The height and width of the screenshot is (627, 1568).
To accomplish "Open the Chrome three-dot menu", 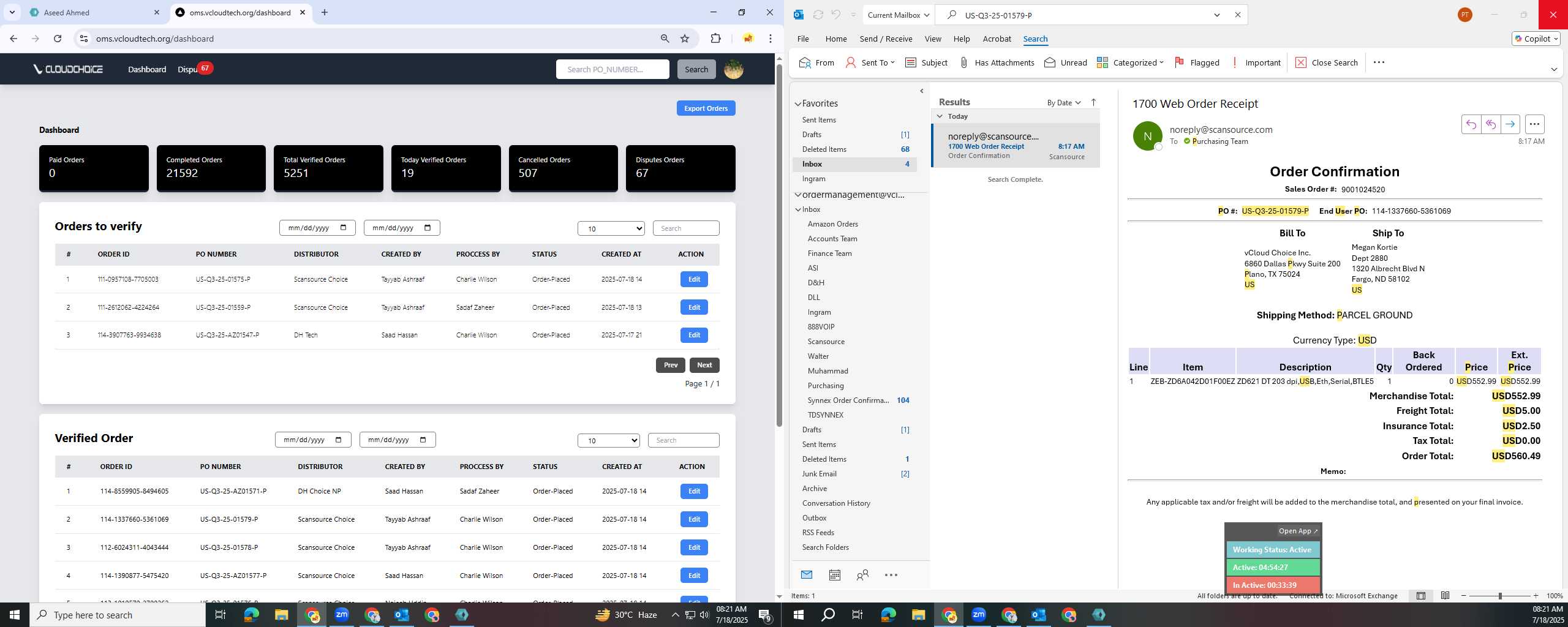I will click(771, 39).
